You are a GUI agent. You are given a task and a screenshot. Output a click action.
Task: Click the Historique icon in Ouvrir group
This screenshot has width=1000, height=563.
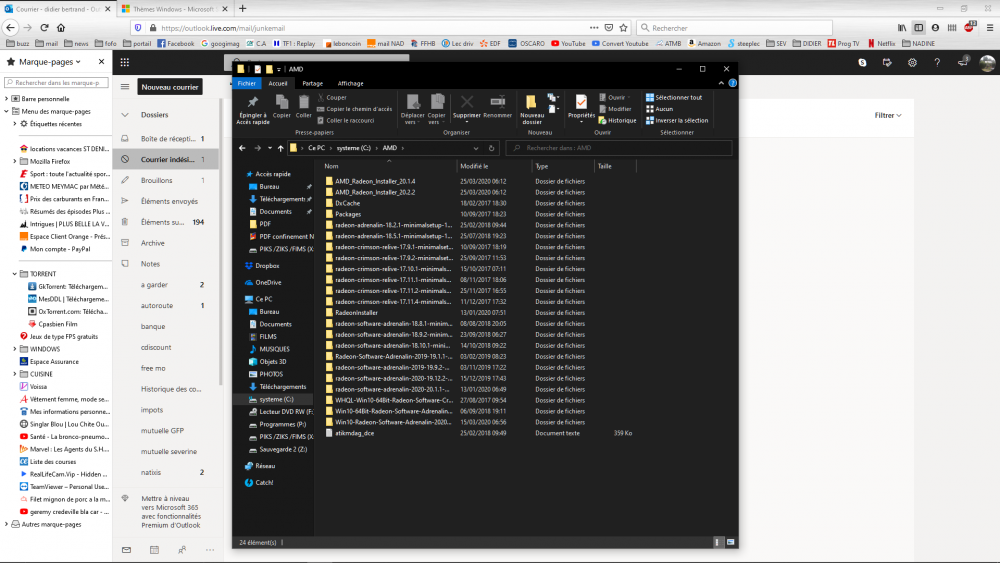617,120
